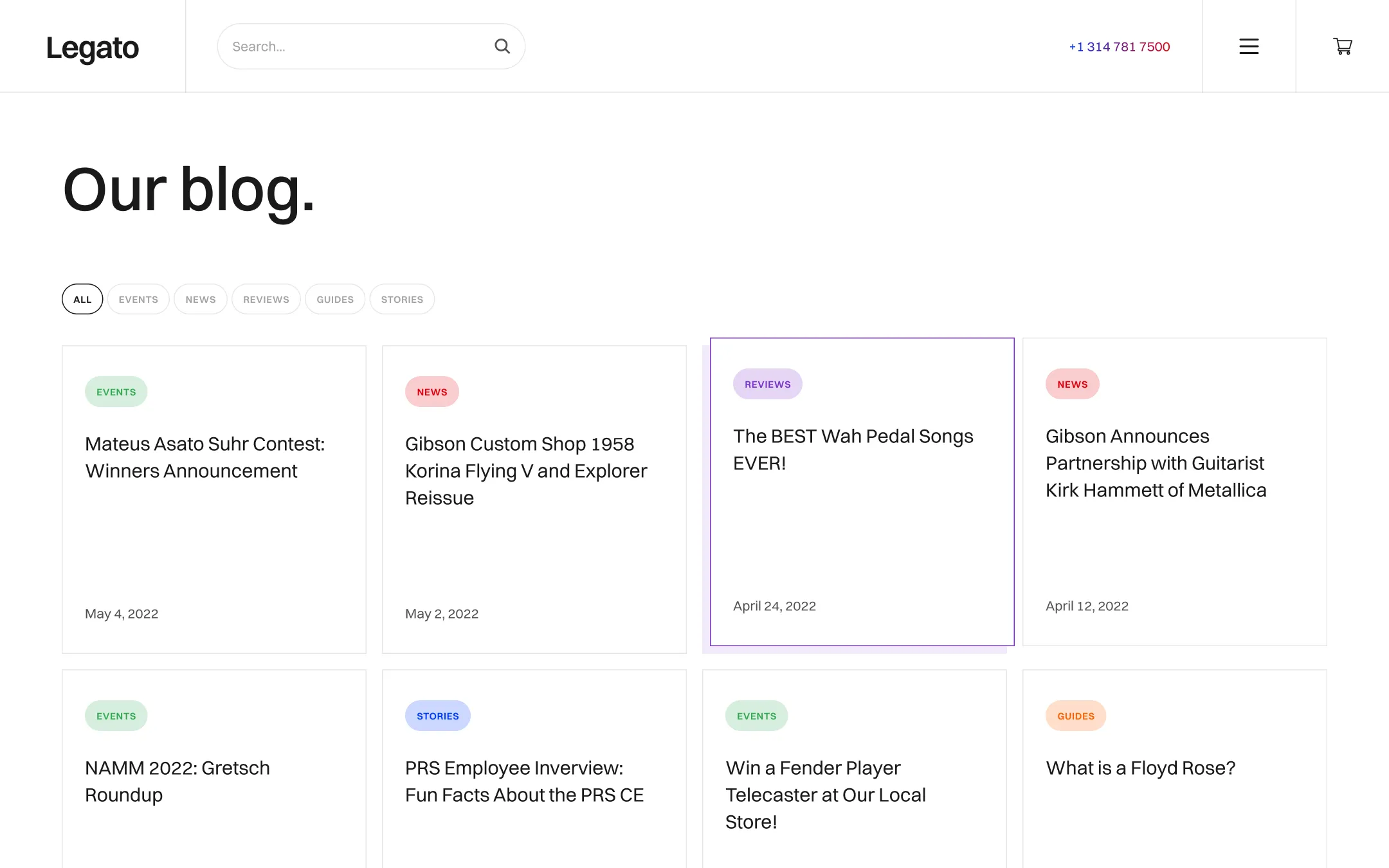Open The BEST Wah Pedal Songs post
The width and height of the screenshot is (1389, 868).
pyautogui.click(x=853, y=449)
